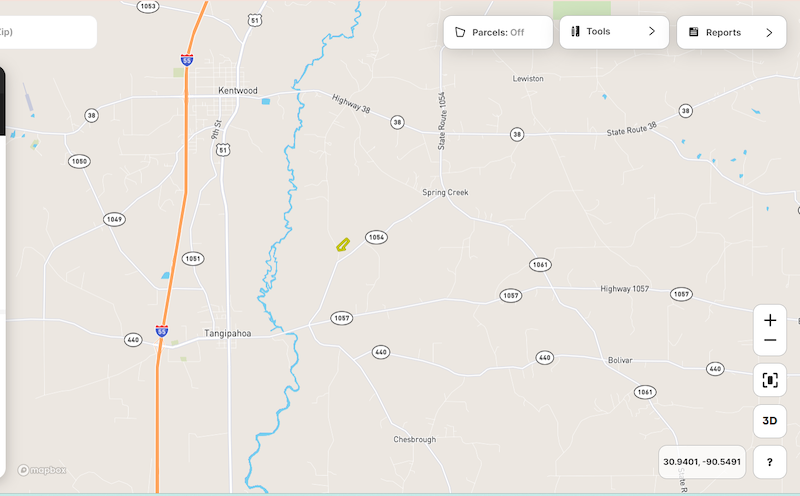Click the Interstate 55 shield near Kentwood
This screenshot has width=800, height=496.
[187, 60]
